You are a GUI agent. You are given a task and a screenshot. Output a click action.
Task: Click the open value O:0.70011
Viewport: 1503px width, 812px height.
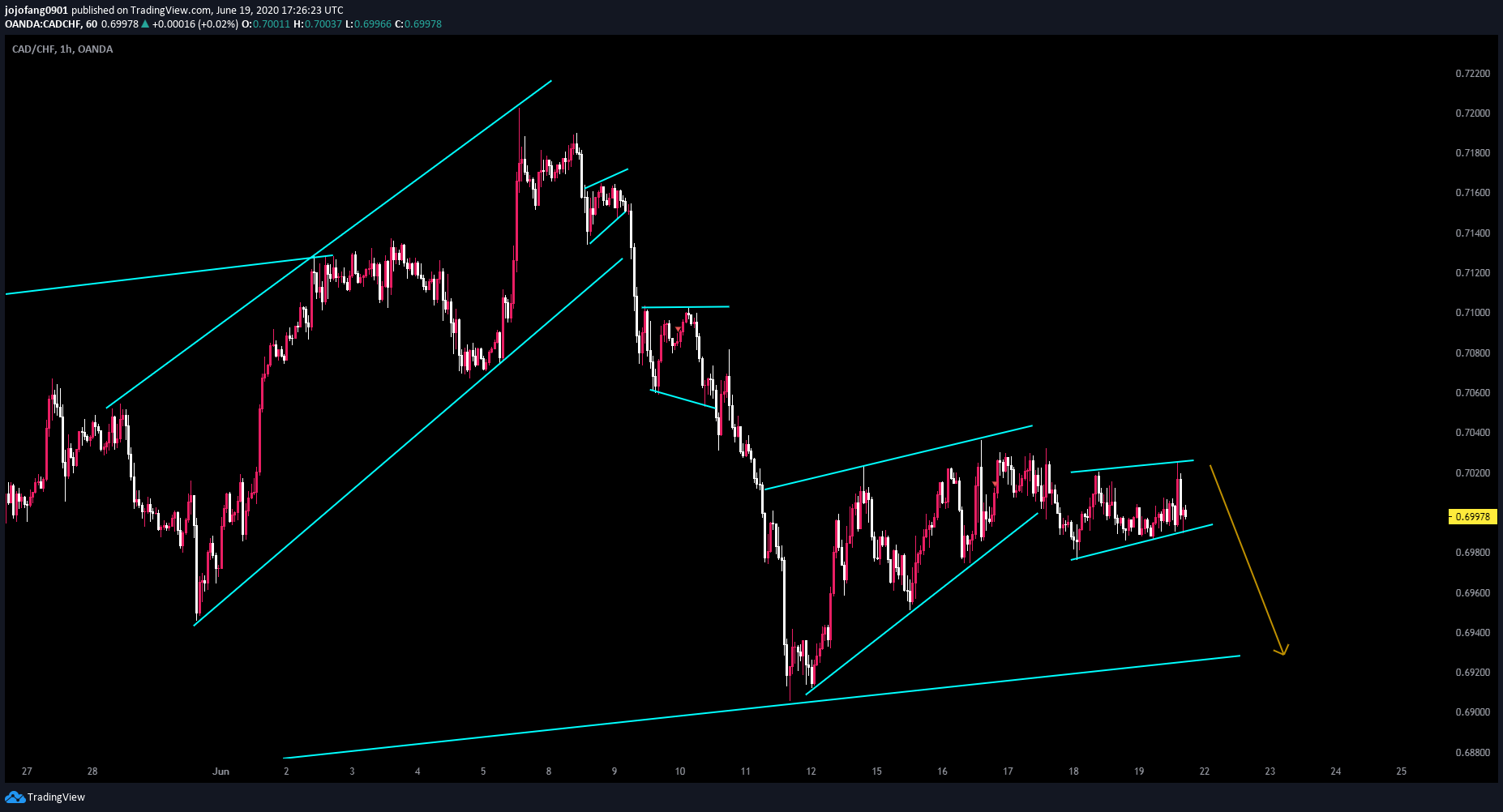[266, 24]
